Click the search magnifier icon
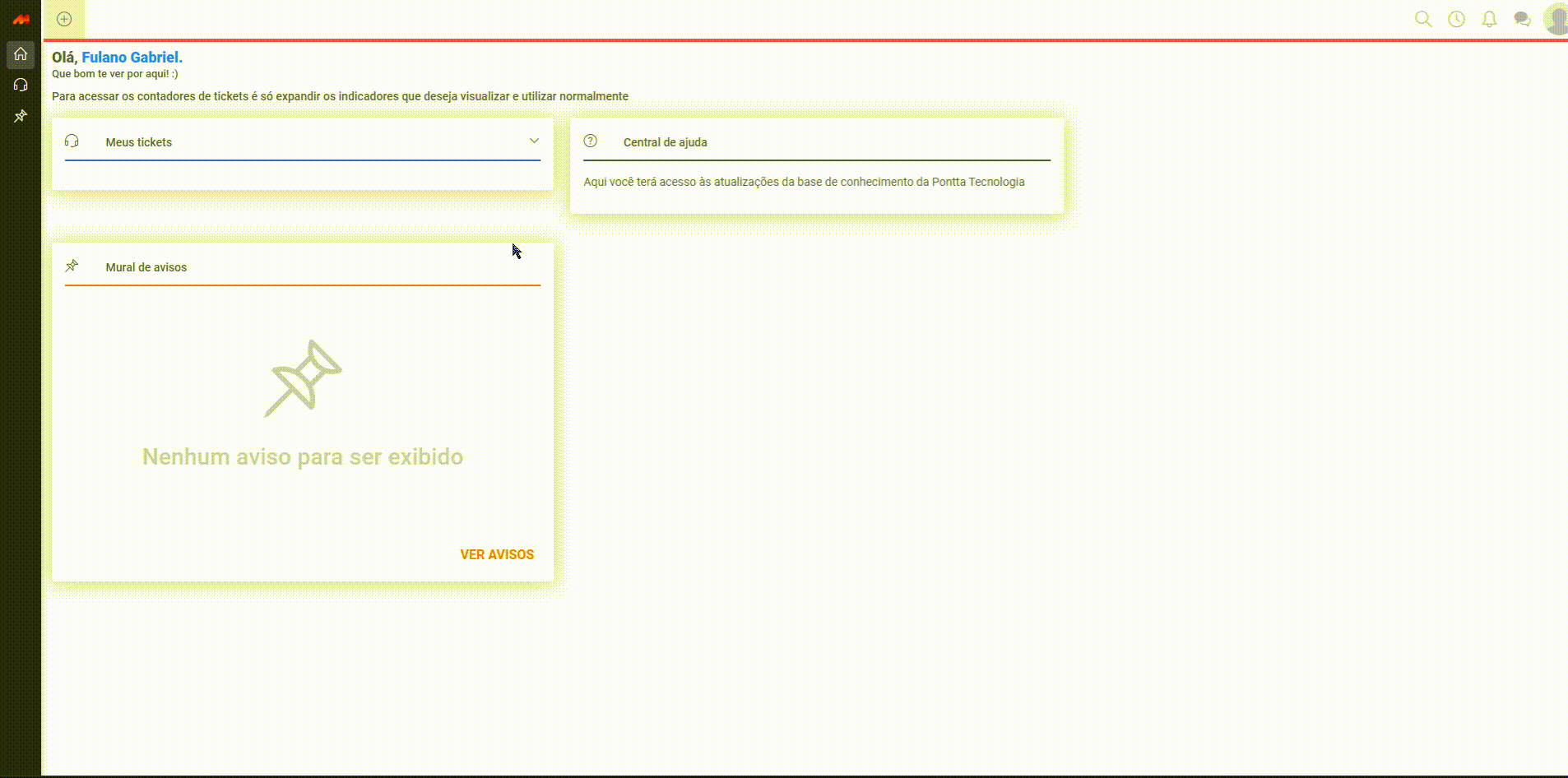This screenshot has height=778, width=1568. 1423,19
